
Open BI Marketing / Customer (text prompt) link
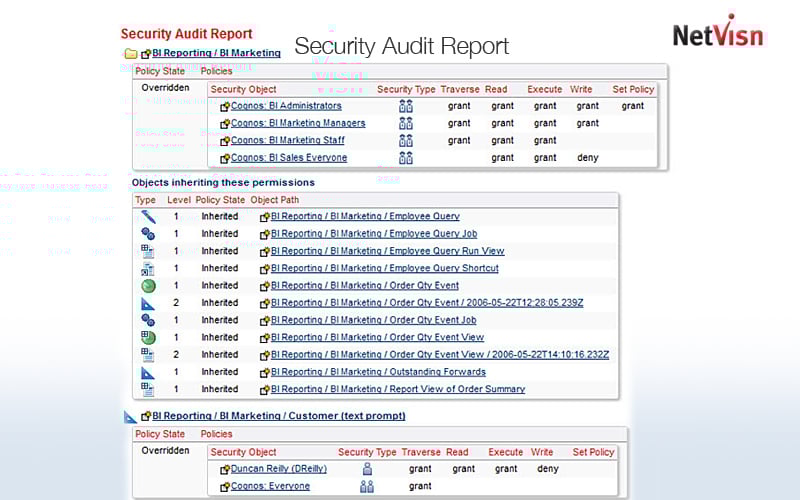pos(279,416)
